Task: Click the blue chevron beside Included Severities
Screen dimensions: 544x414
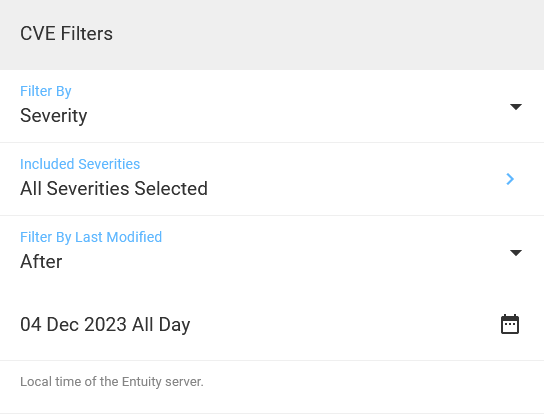Action: [x=510, y=179]
